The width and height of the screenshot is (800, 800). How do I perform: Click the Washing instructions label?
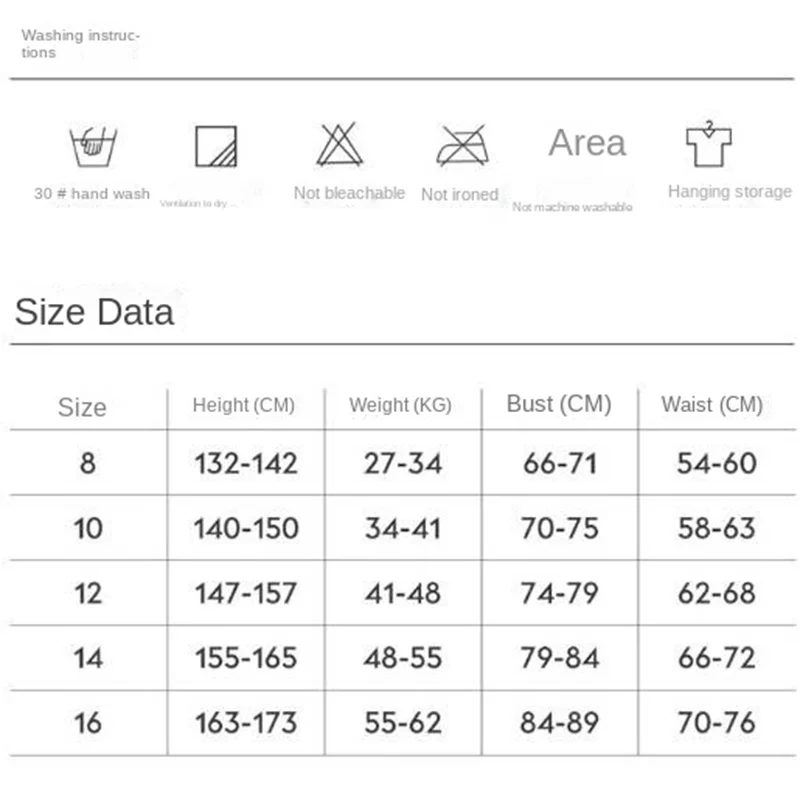coord(80,44)
